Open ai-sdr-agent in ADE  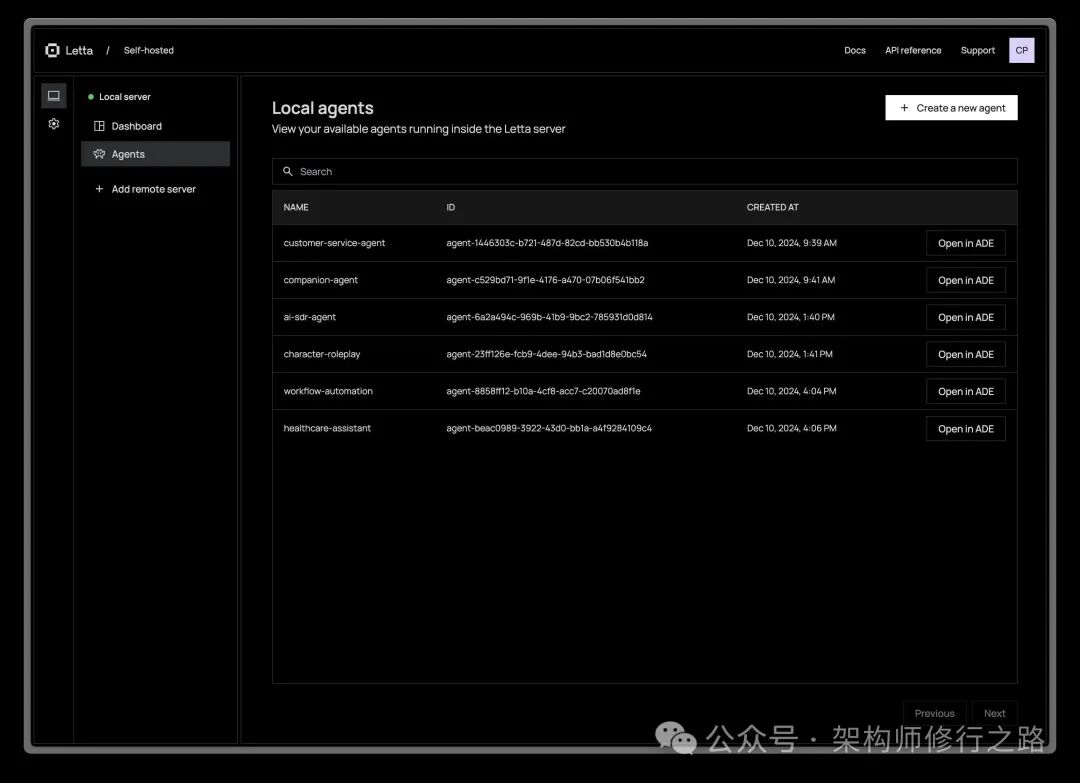tap(966, 317)
